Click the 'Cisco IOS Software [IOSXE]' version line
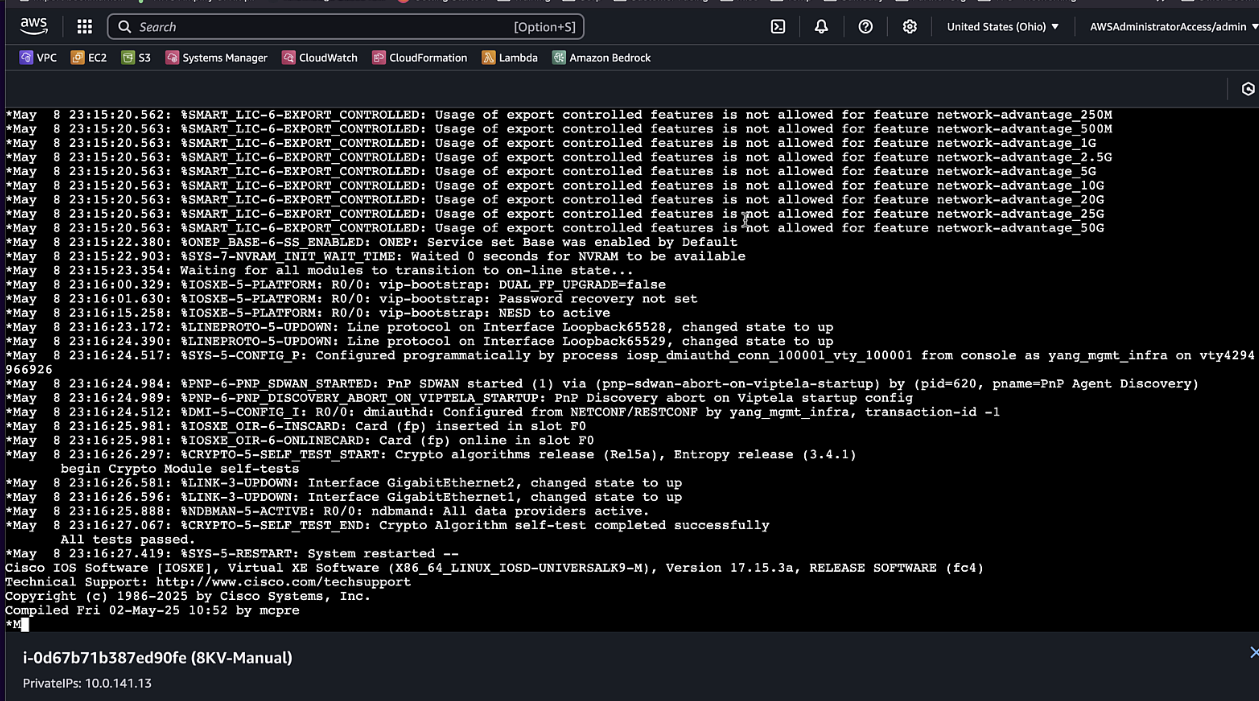 (494, 568)
